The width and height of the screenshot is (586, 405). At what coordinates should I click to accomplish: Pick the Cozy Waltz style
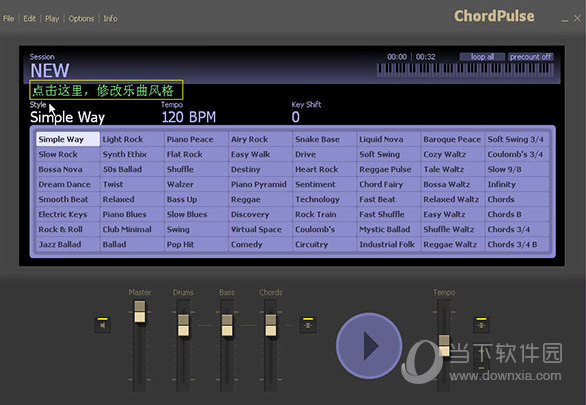pos(453,154)
